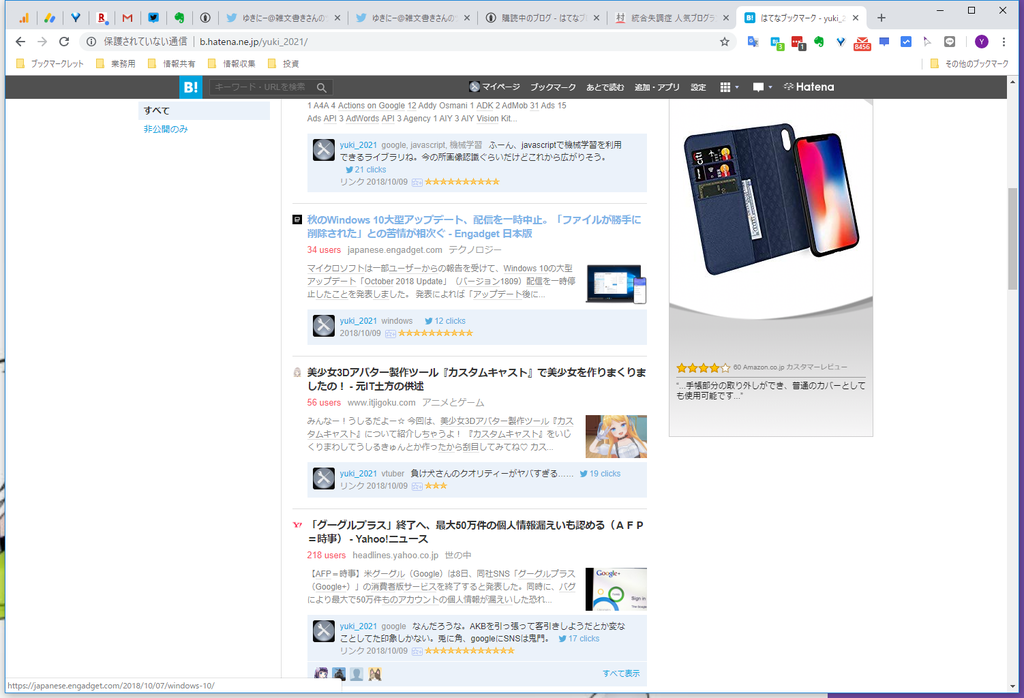The height and width of the screenshot is (698, 1024).
Task: Open 設定 in Hatena header
Action: (698, 87)
